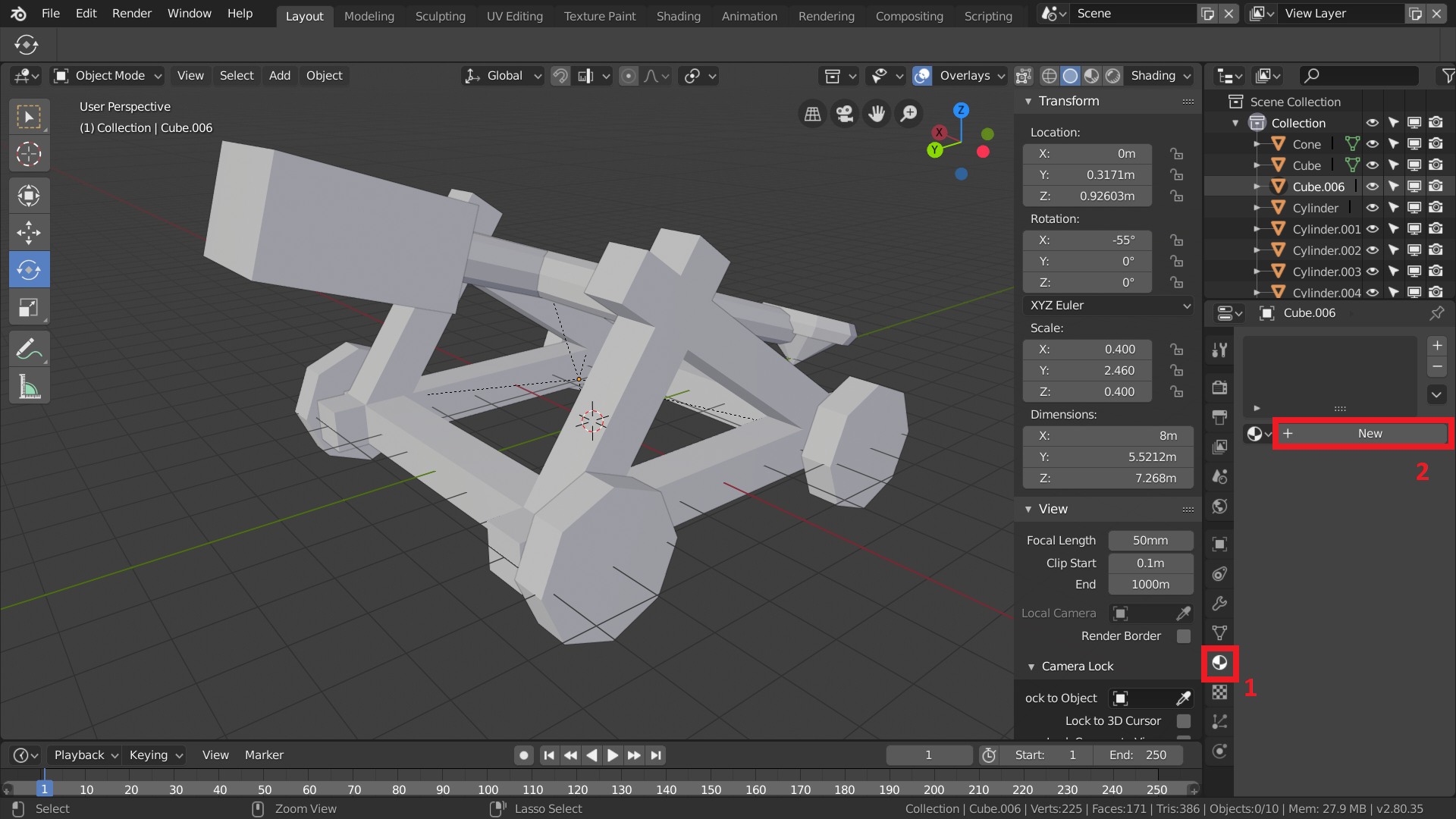This screenshot has height=819, width=1456.
Task: Select the 3D Cursor tool
Action: coord(29,154)
